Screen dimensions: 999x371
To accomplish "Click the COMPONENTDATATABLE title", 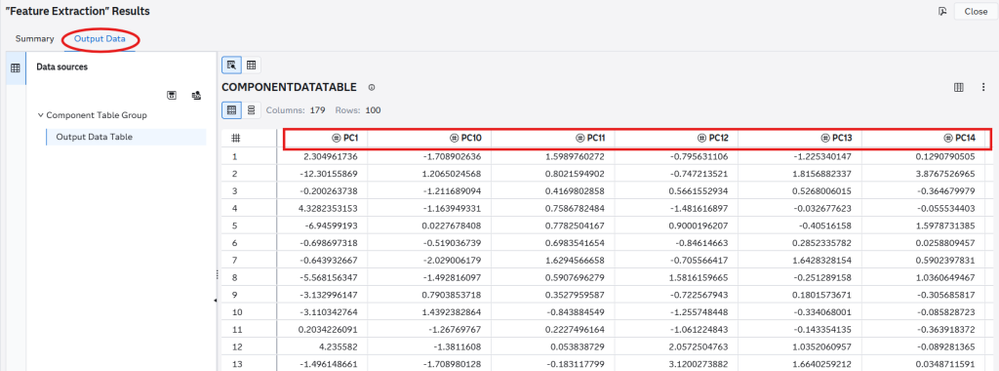I will click(289, 87).
